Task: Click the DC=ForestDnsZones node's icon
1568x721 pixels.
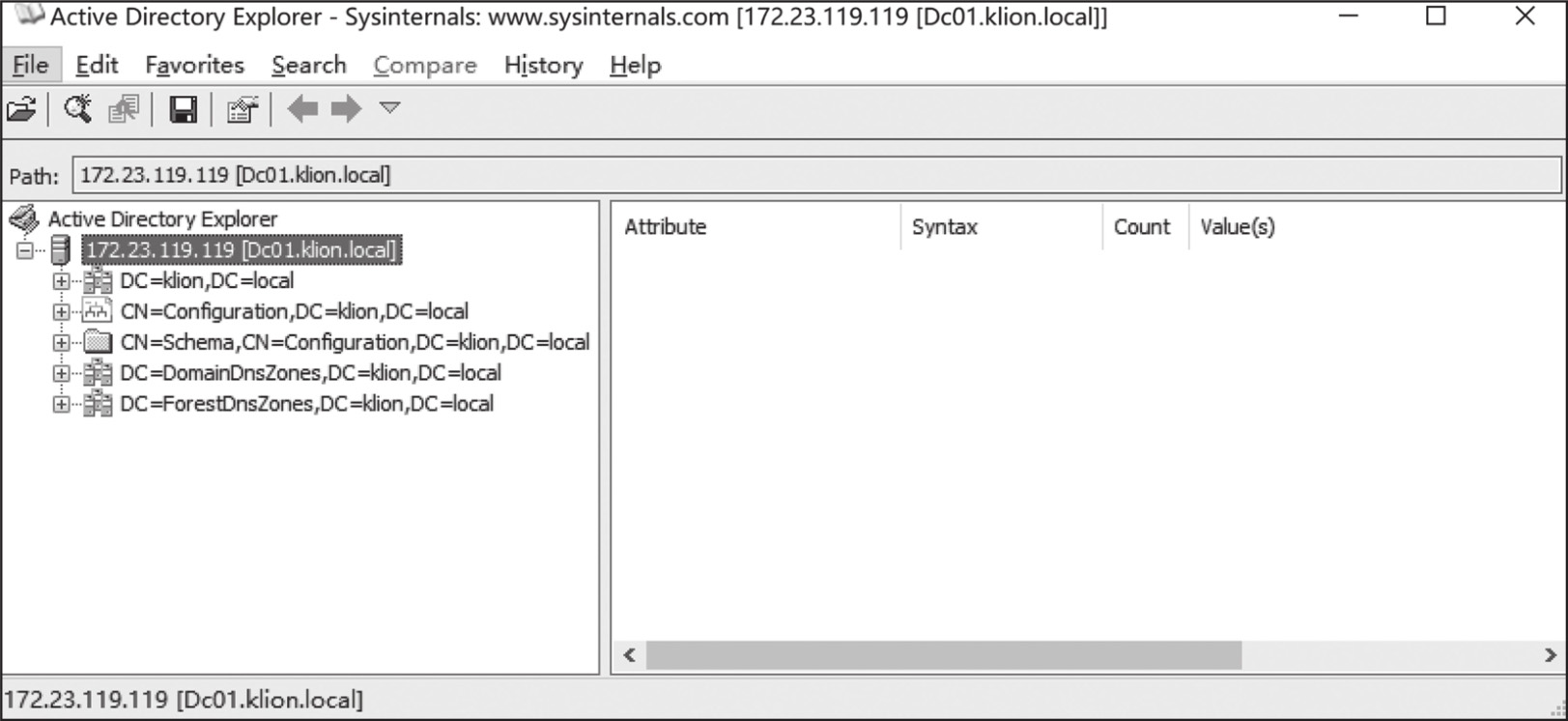Action: coord(98,404)
